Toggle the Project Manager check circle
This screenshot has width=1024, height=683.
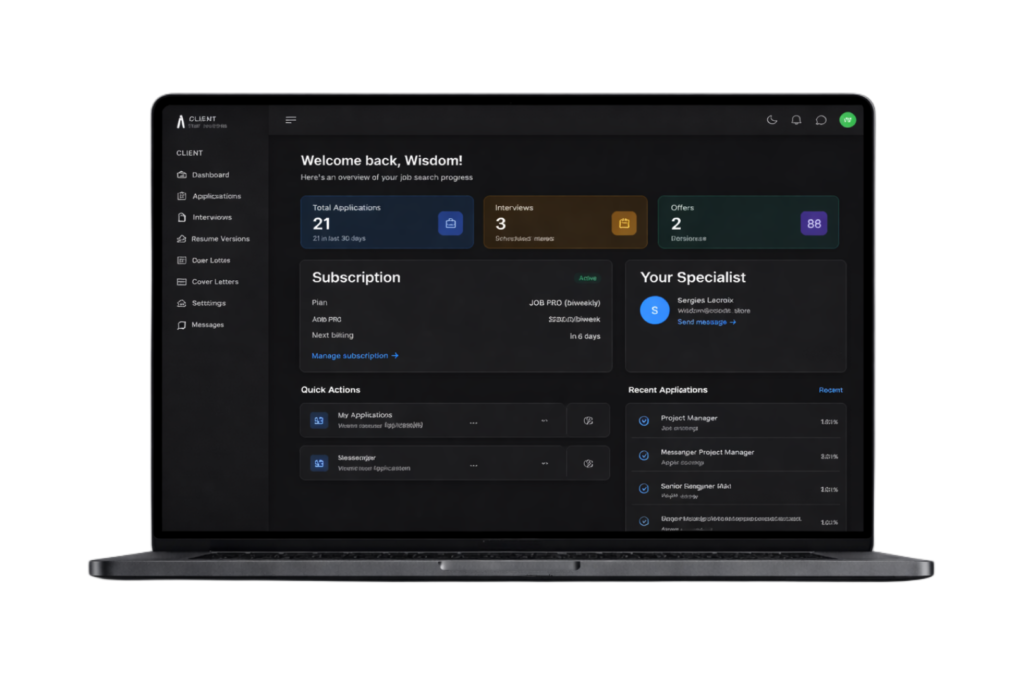pyautogui.click(x=644, y=421)
